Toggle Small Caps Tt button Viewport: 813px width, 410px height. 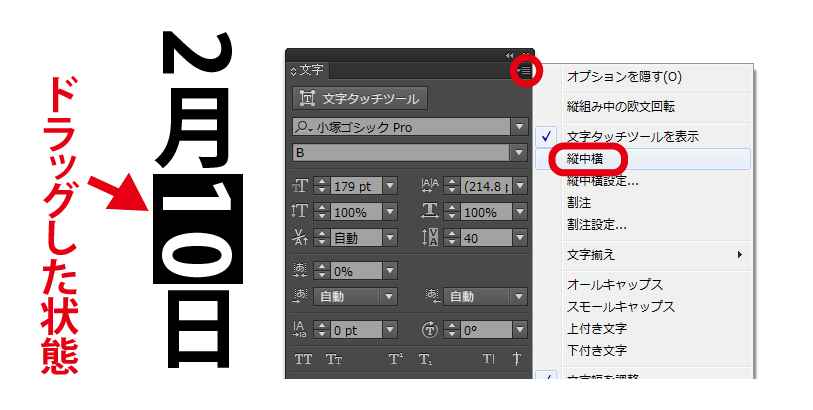(x=333, y=359)
